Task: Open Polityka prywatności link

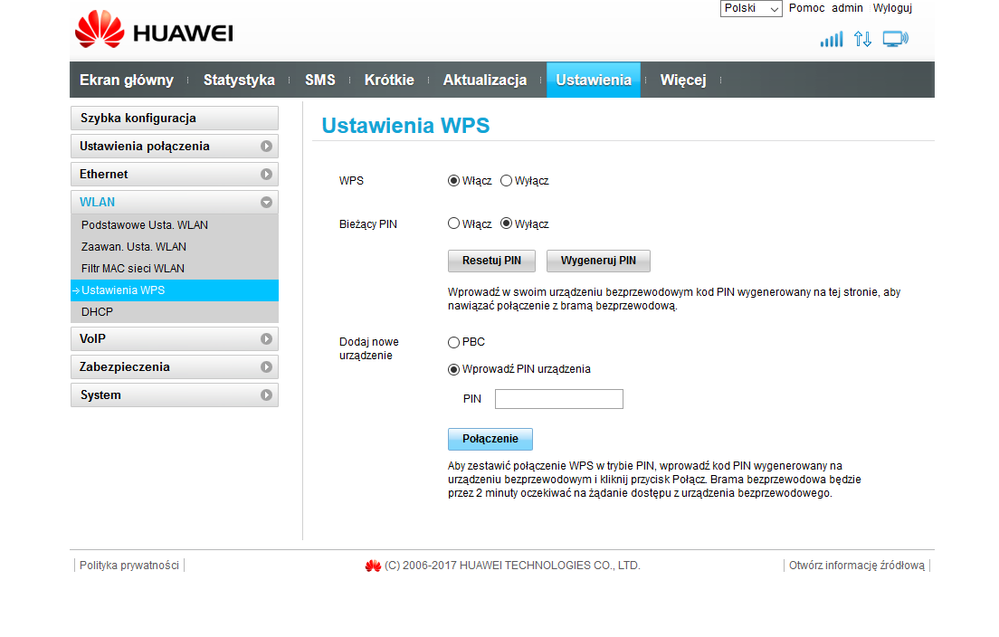Action: pos(129,566)
